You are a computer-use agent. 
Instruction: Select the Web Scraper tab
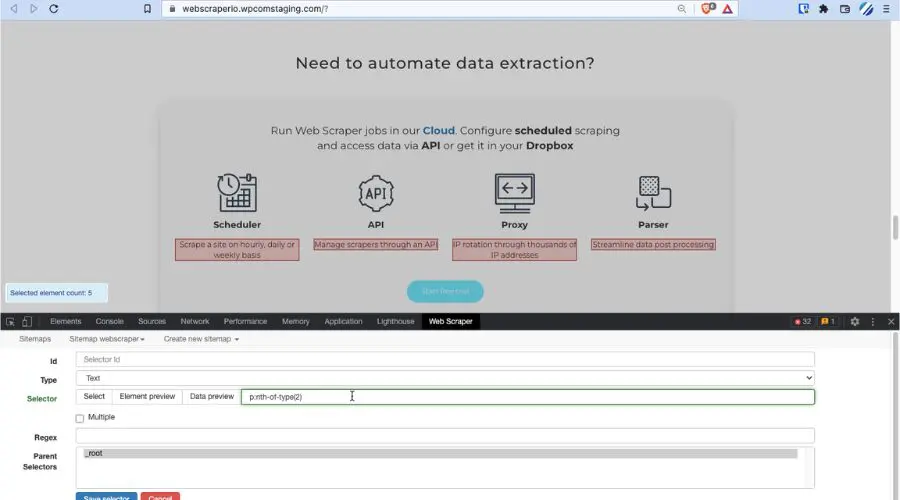451,321
